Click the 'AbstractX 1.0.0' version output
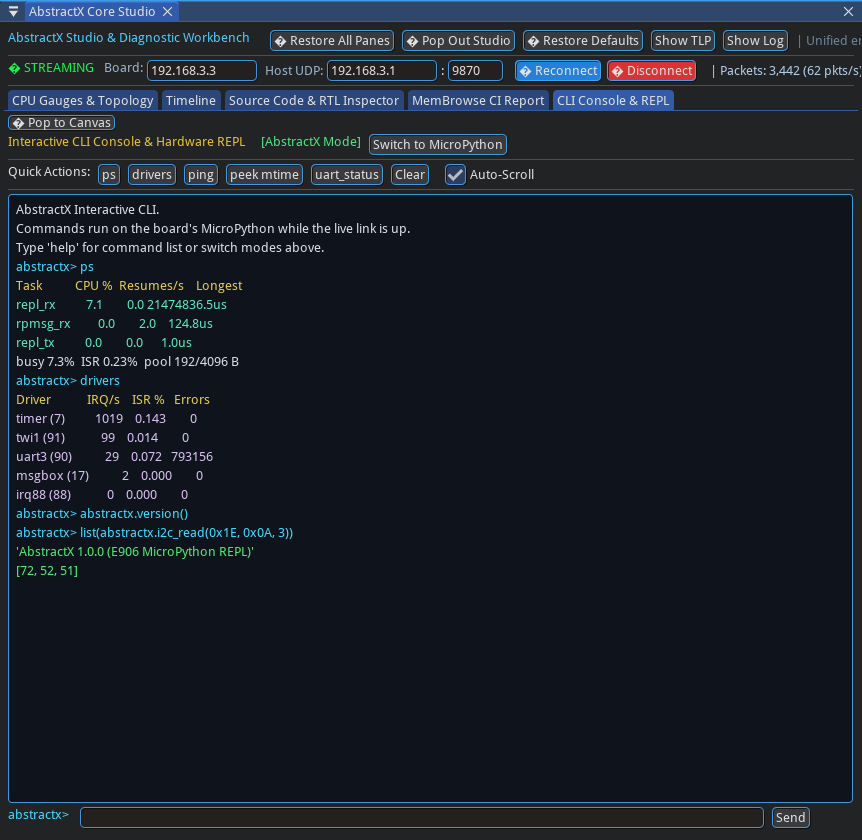 pyautogui.click(x=135, y=552)
